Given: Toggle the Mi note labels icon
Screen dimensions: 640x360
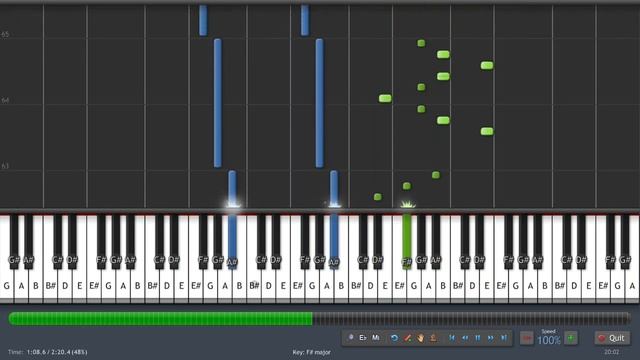Looking at the screenshot, I should tap(376, 338).
